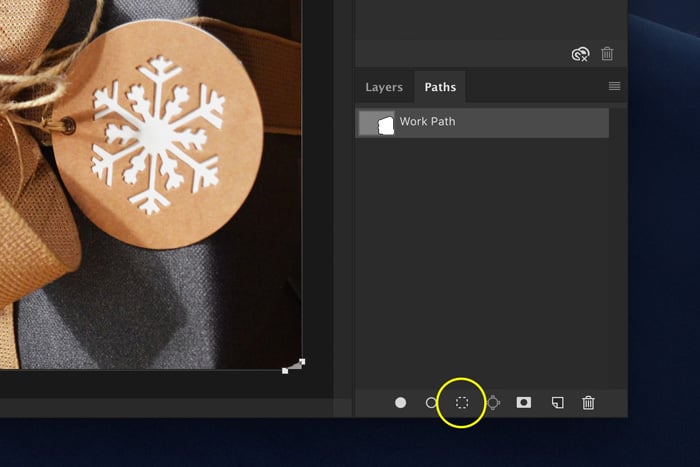700x467 pixels.
Task: Select the Work Path row
Action: [x=482, y=123]
